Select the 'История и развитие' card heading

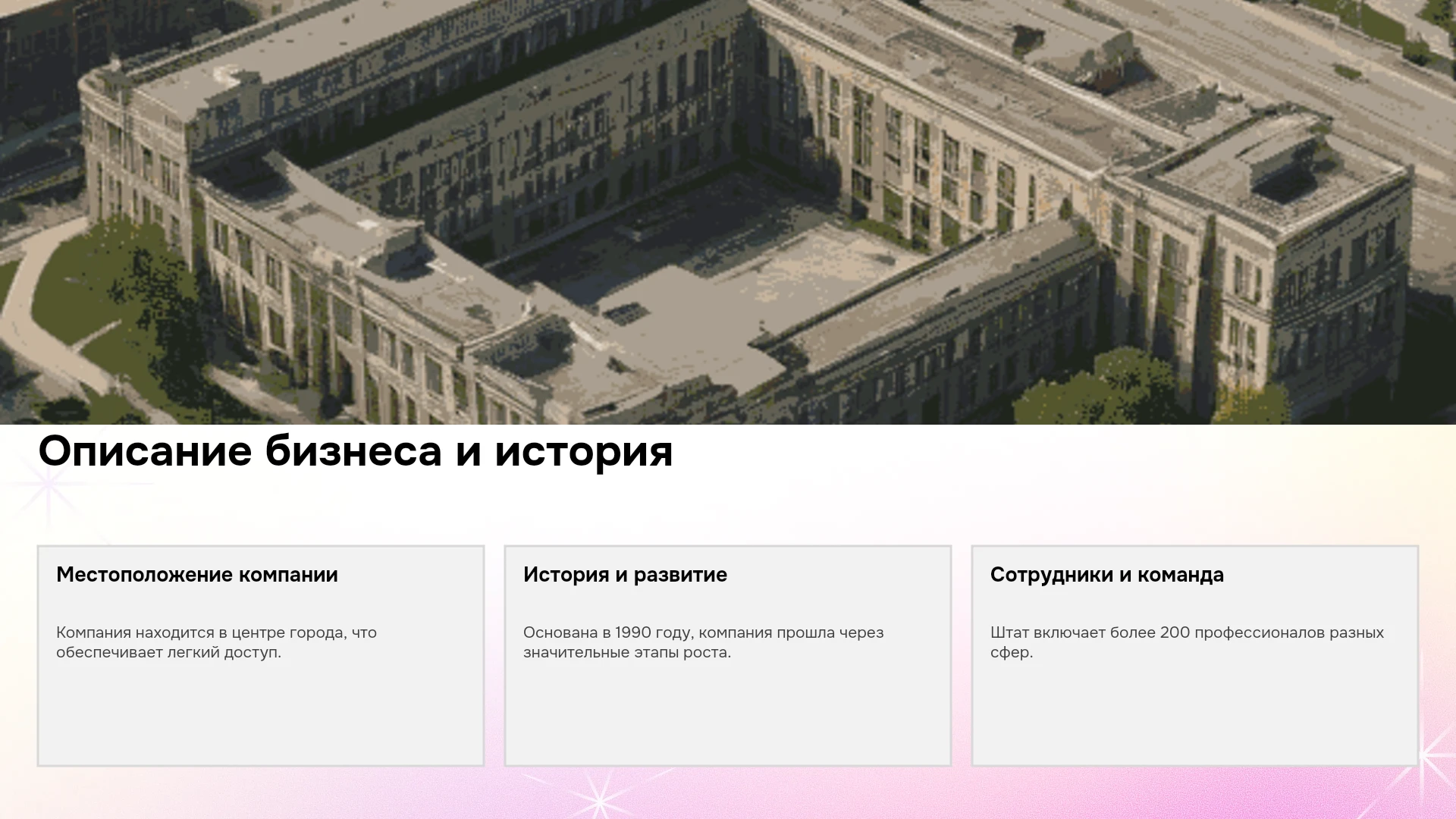click(625, 575)
